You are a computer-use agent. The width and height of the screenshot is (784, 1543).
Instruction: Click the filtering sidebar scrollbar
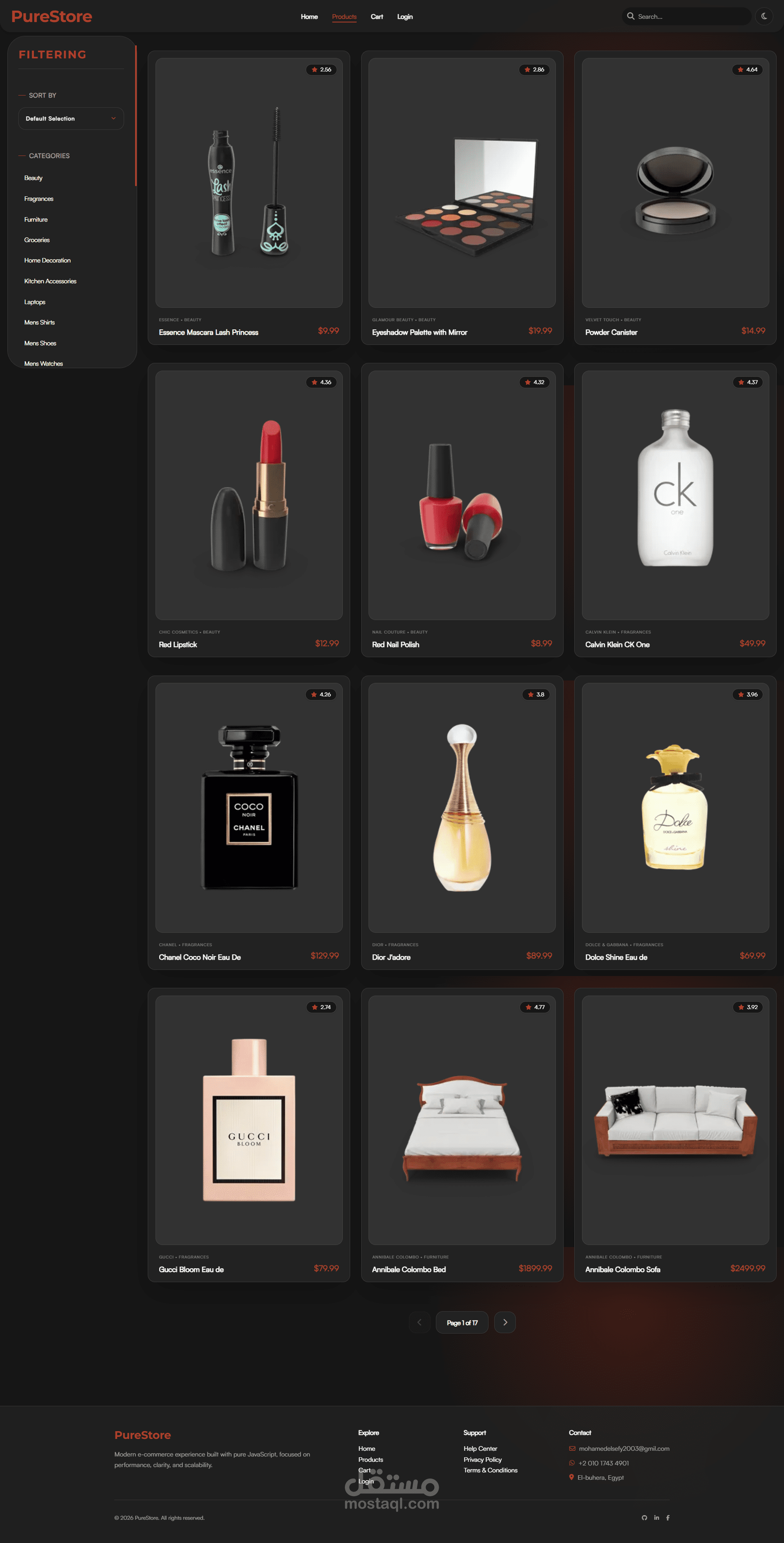pyautogui.click(x=136, y=116)
